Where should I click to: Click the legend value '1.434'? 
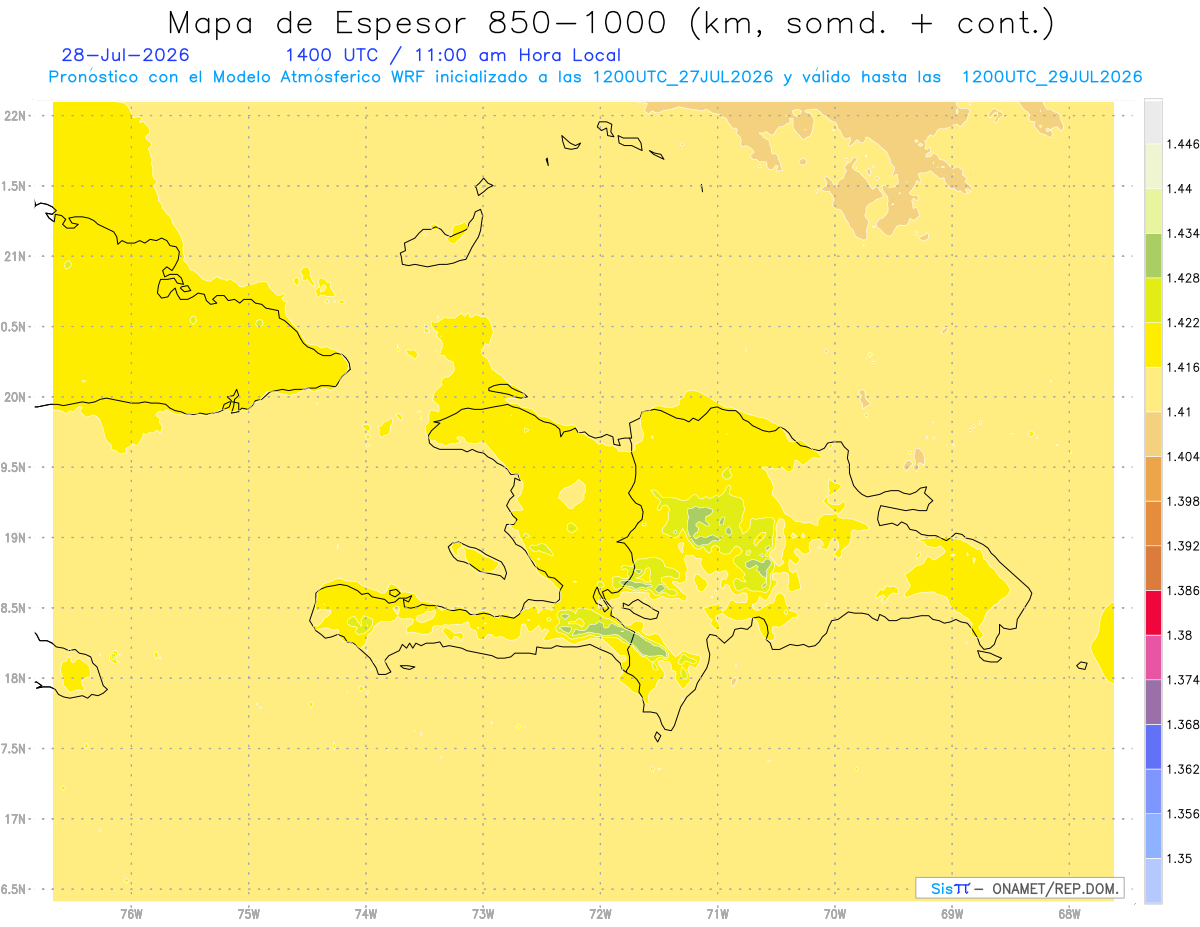coord(1183,233)
